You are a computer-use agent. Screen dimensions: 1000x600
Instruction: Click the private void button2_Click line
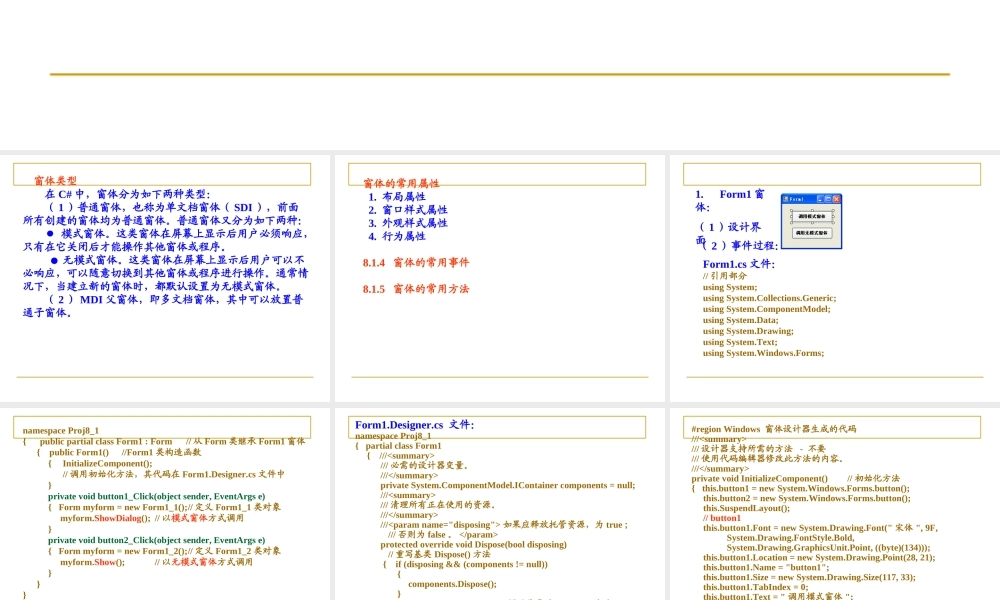pos(156,540)
